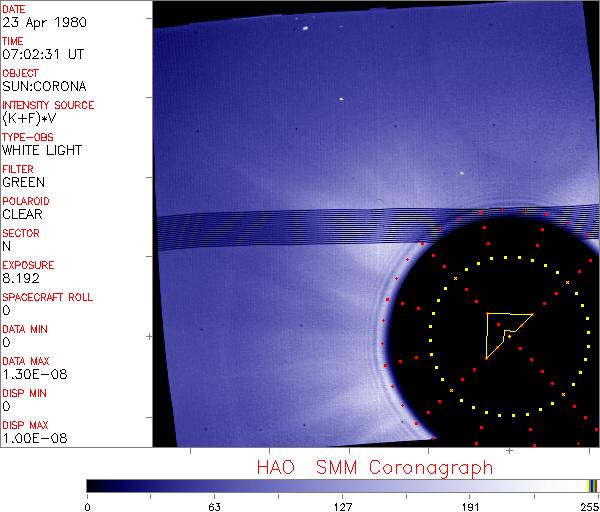Click the filter value "GREEN"
The image size is (600, 512).
coord(23,183)
